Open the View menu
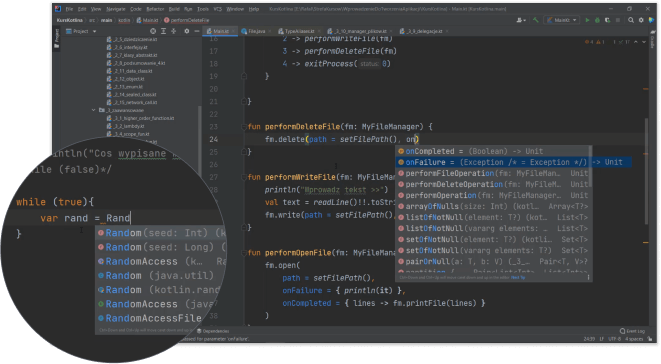Viewport: 661px width, 364px height. [x=96, y=9]
